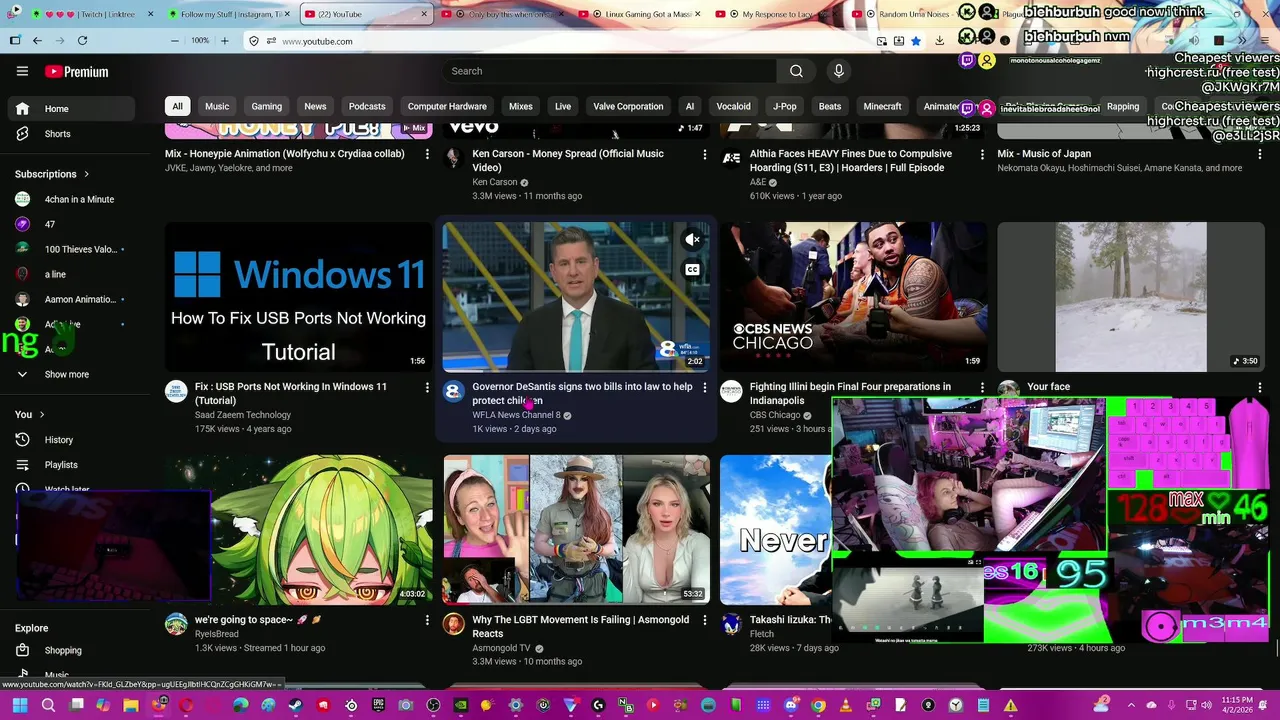Expand Show more subscriptions

pos(70,374)
